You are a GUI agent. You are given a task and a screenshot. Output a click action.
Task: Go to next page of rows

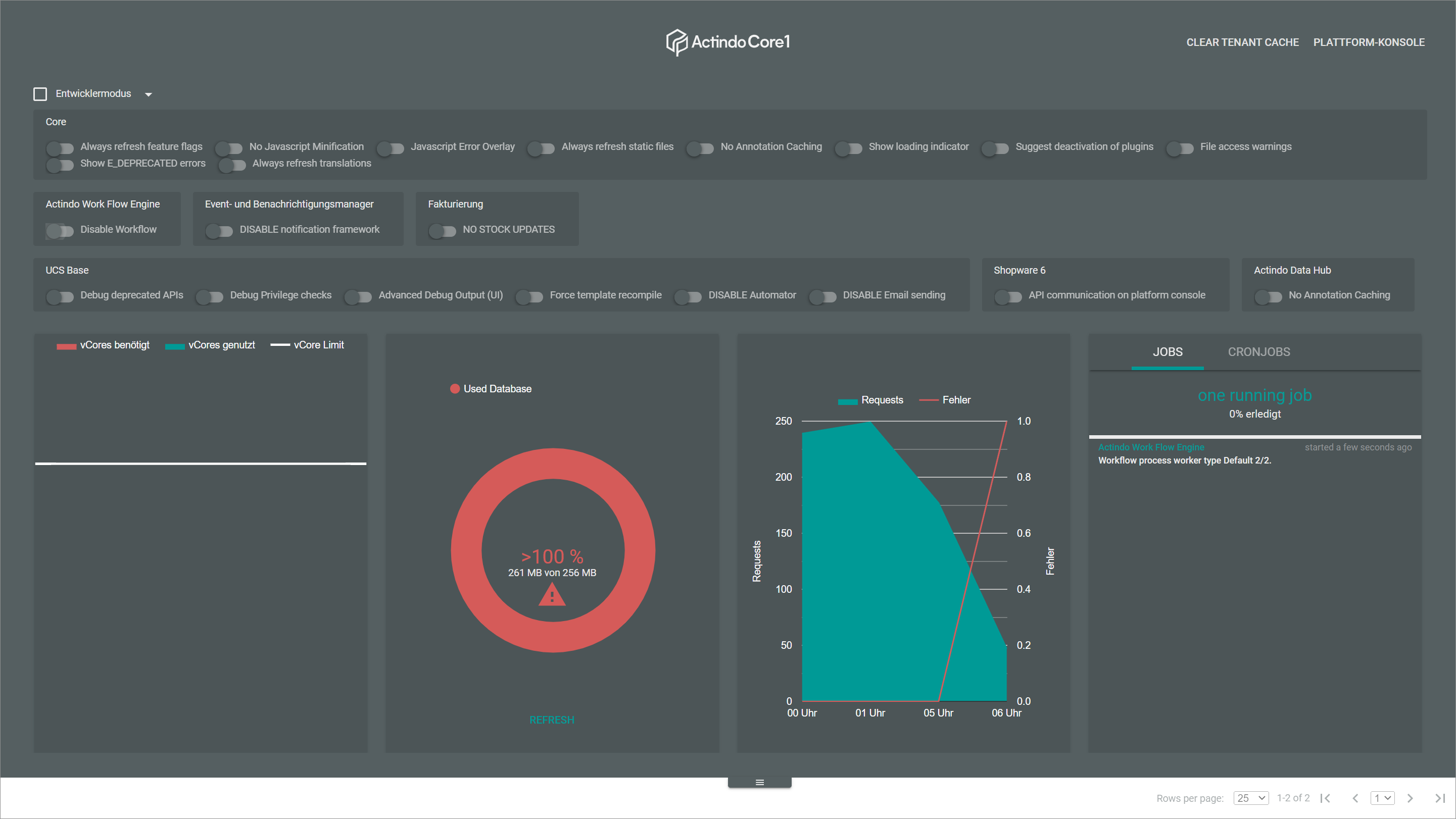[x=1410, y=798]
